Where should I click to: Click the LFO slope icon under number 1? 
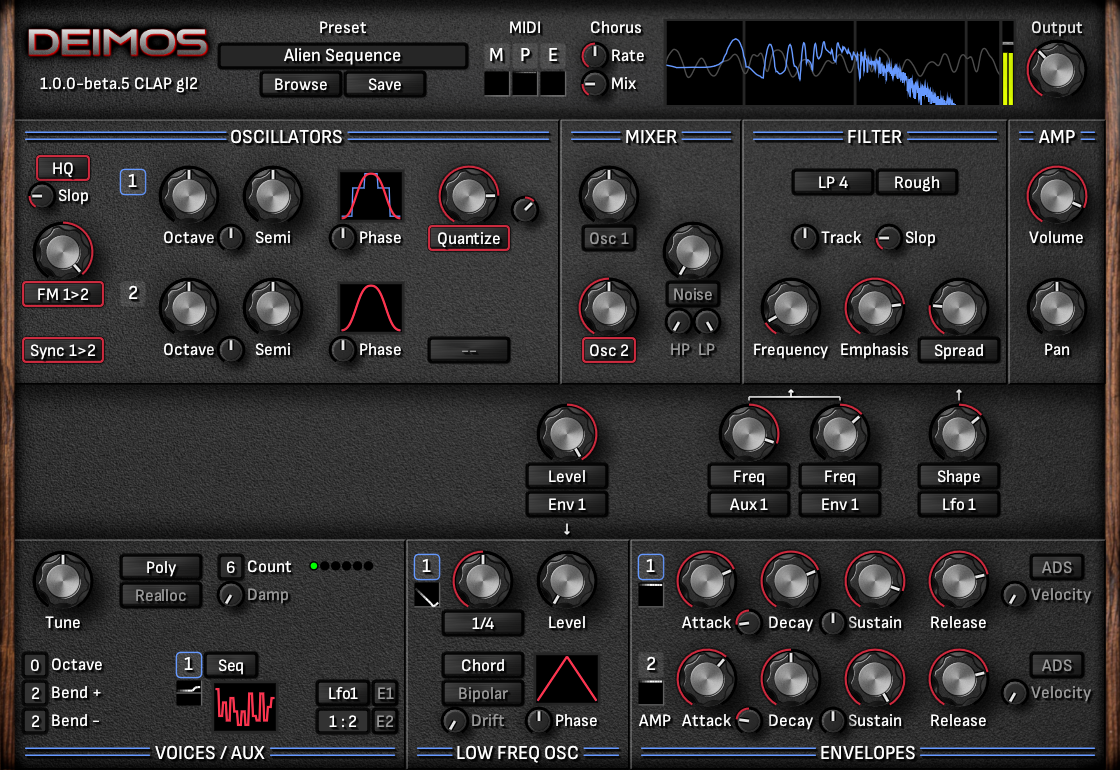427,597
